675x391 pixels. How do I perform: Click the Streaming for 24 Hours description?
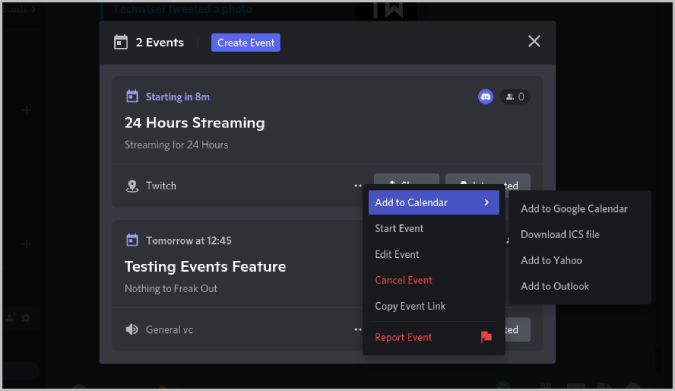click(x=176, y=145)
